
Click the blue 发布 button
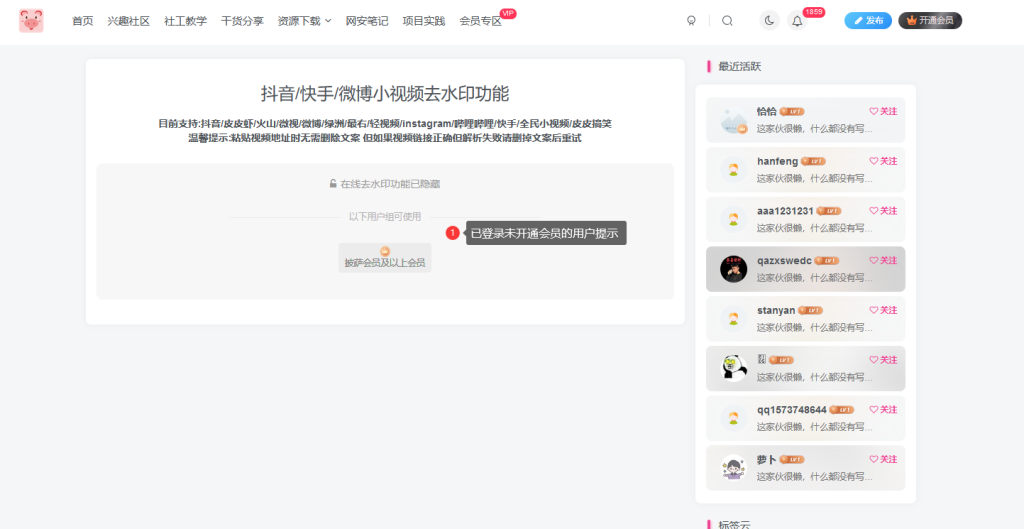coord(868,21)
